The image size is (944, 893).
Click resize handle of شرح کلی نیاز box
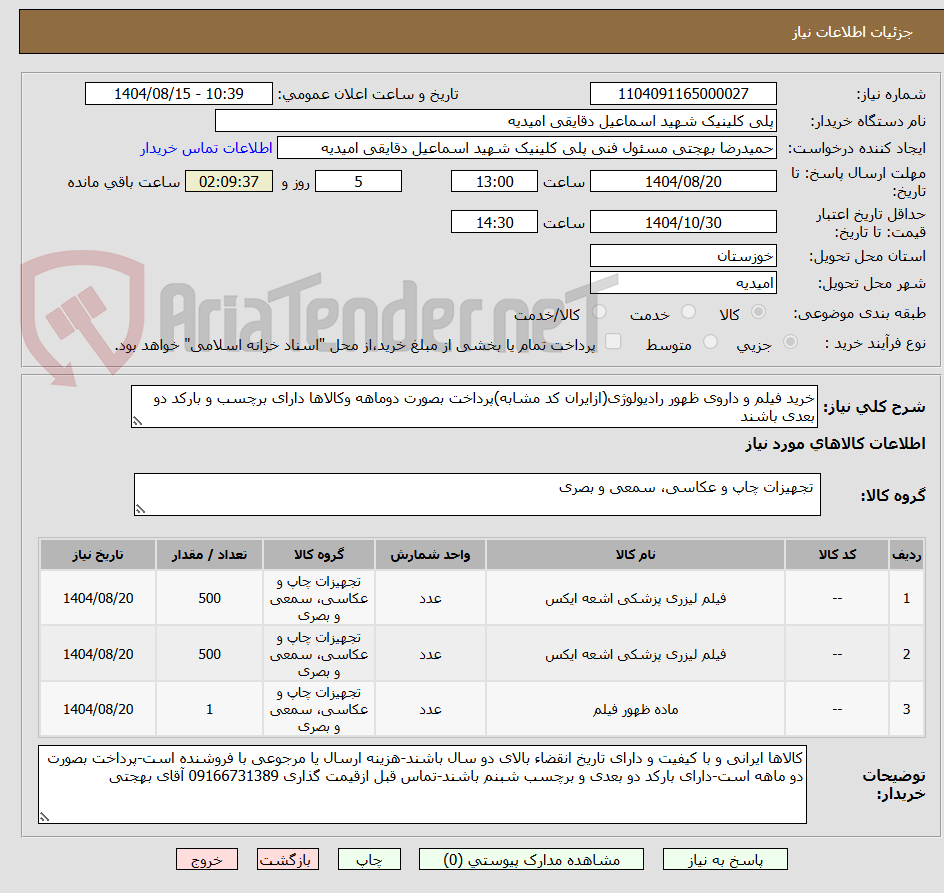[x=137, y=421]
